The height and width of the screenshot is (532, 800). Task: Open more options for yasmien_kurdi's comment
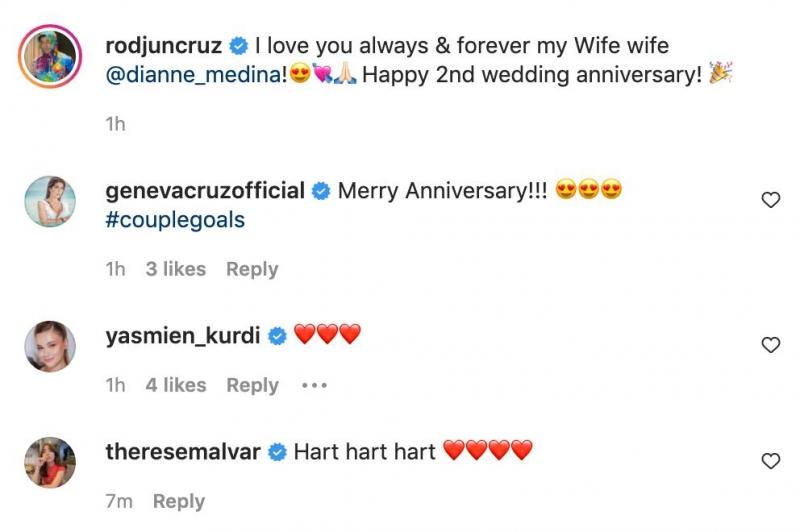click(x=314, y=385)
